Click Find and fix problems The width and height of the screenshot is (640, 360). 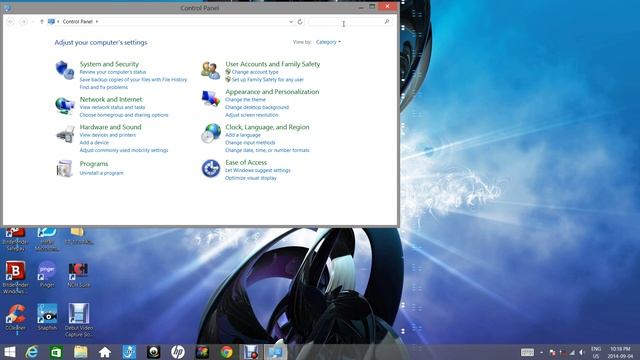(x=104, y=87)
